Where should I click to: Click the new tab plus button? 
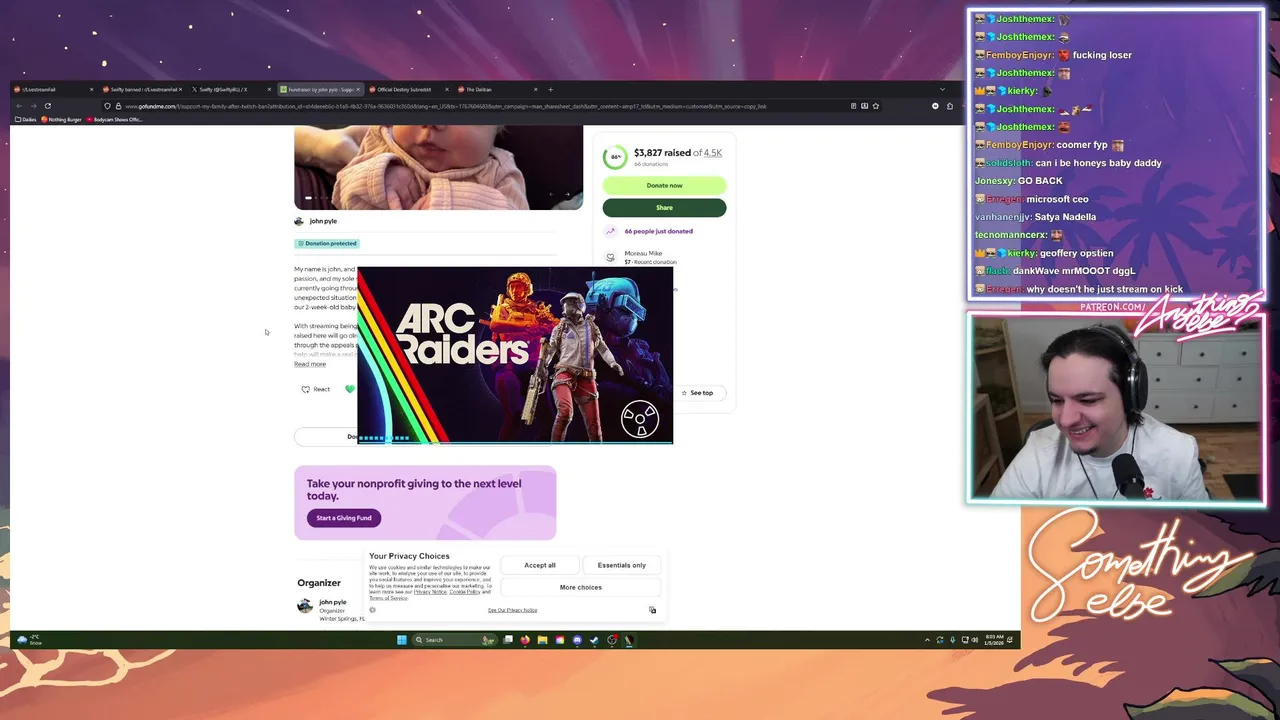550,89
